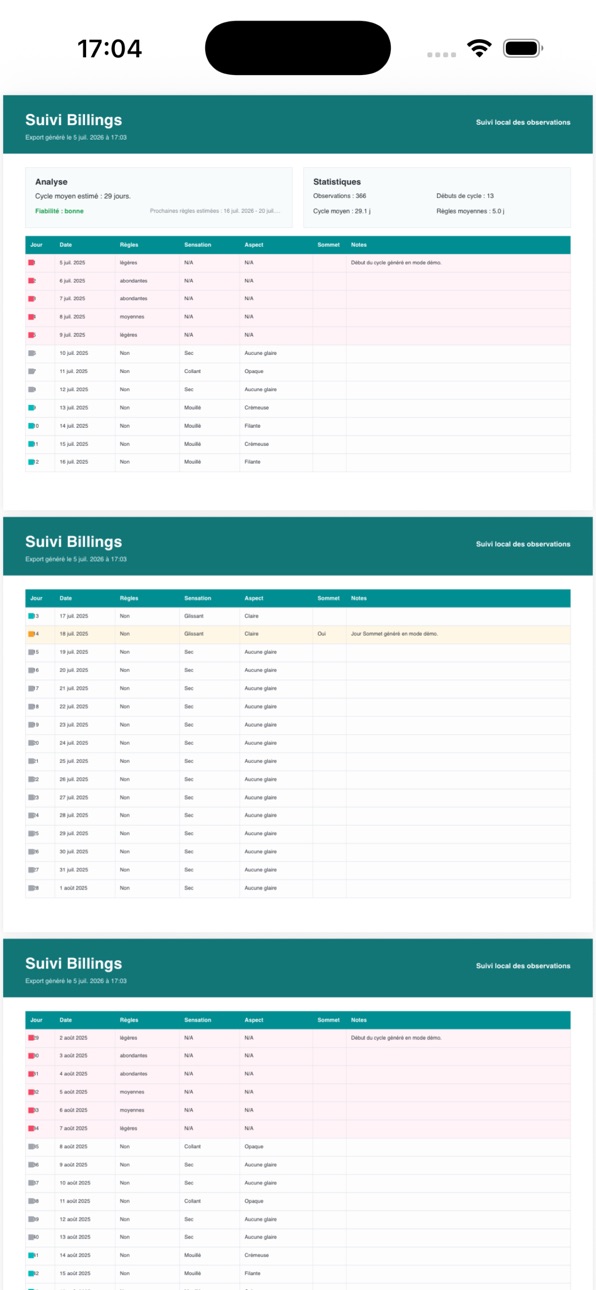Click the teal day badge for 16 juil. 2025
Image resolution: width=596 pixels, height=1290 pixels.
pyautogui.click(x=33, y=462)
